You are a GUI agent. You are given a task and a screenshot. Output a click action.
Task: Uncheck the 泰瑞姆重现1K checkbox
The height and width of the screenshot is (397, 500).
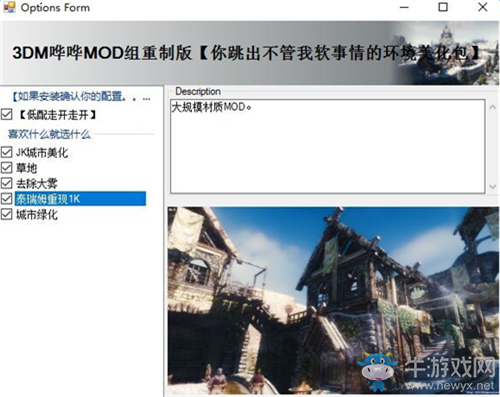coord(7,199)
